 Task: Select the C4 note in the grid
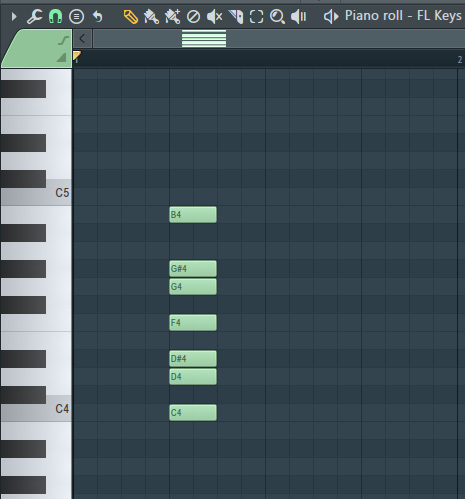point(193,412)
